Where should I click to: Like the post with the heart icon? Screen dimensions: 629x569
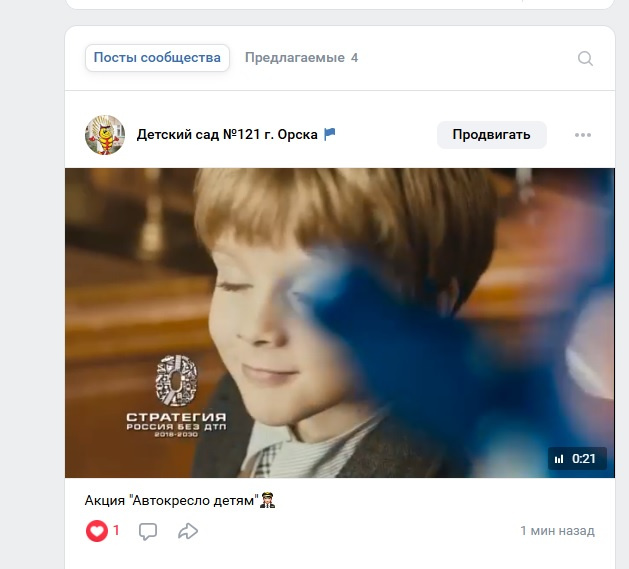[96, 531]
